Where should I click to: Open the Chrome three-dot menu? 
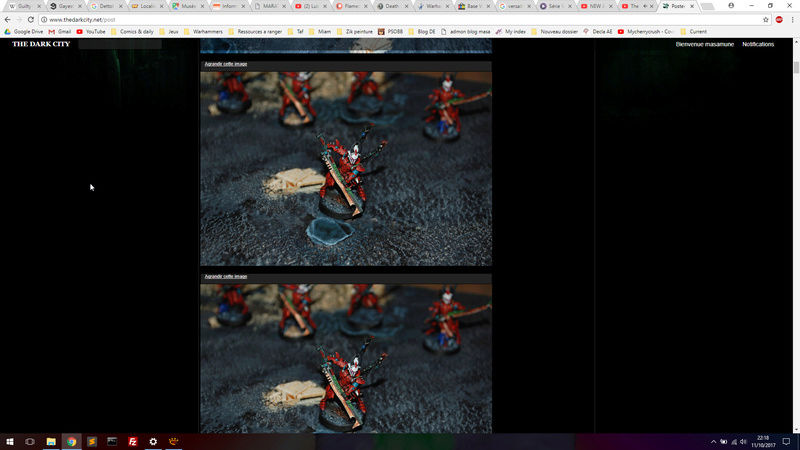792,19
